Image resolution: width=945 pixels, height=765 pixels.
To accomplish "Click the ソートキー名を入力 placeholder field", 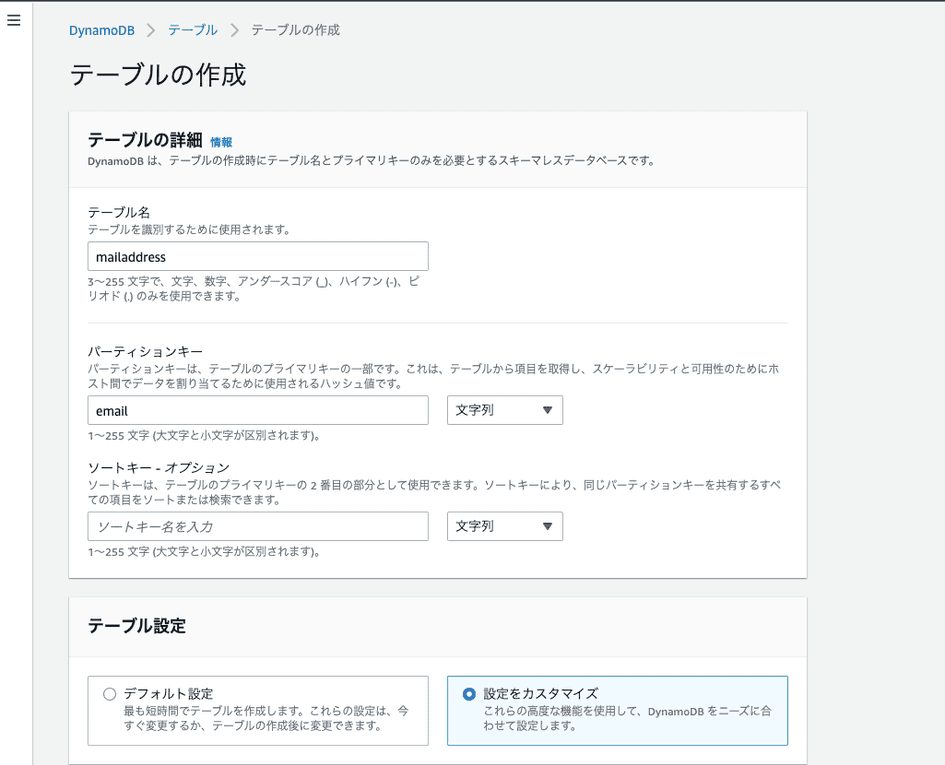I will coord(257,526).
